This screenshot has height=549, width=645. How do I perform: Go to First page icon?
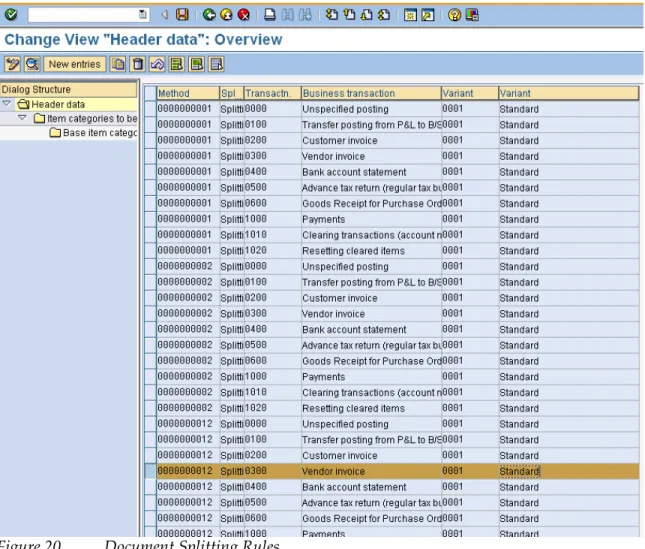[x=332, y=15]
